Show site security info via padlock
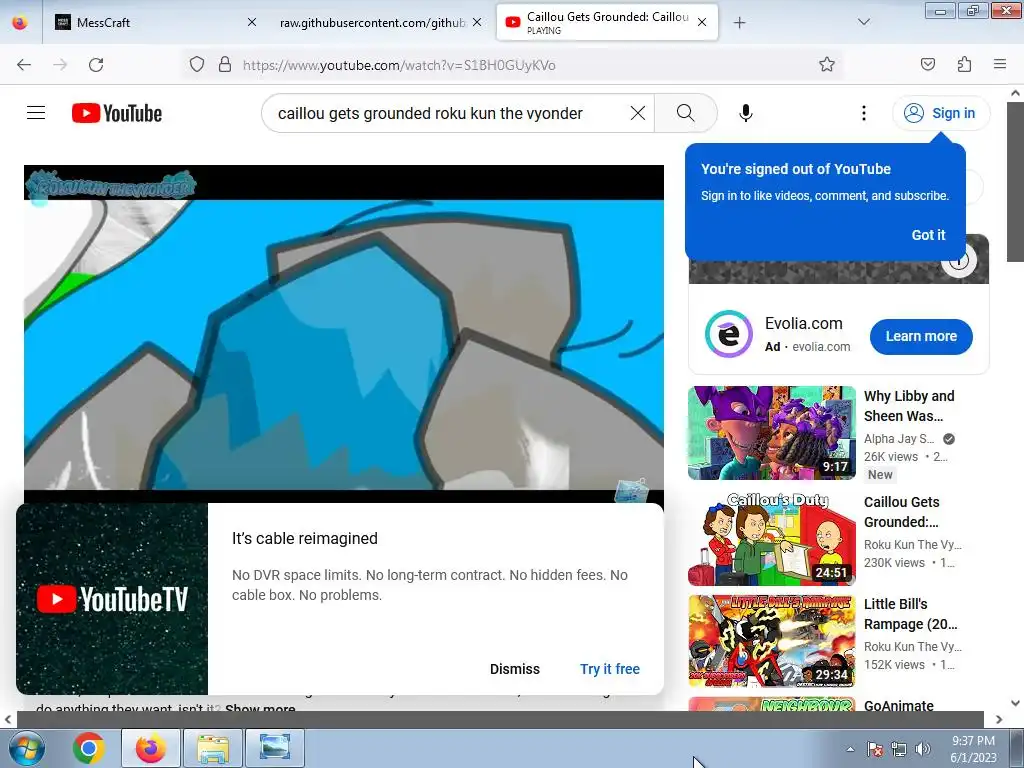 225,65
